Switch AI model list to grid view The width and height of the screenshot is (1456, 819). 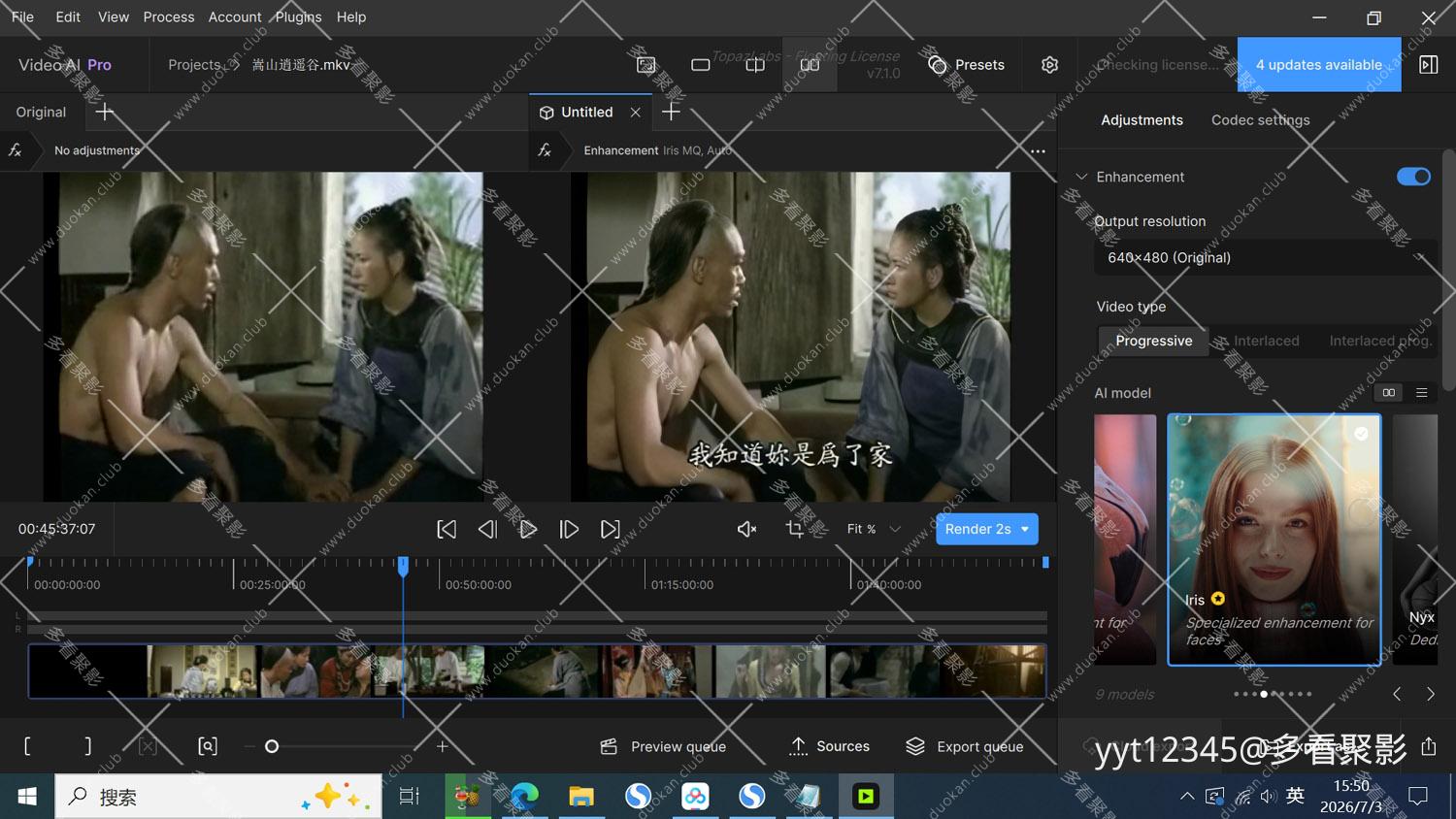tap(1389, 393)
